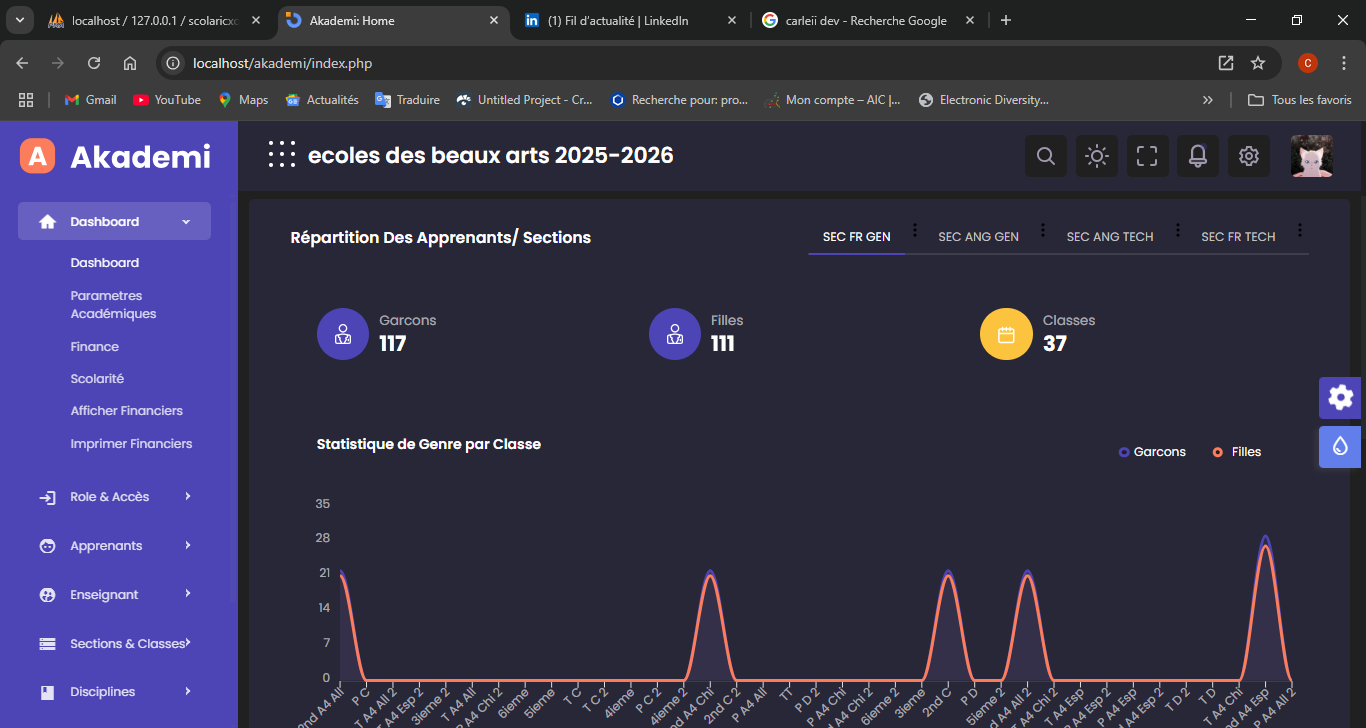Open floating settings gear panel
This screenshot has width=1366, height=728.
tap(1341, 398)
